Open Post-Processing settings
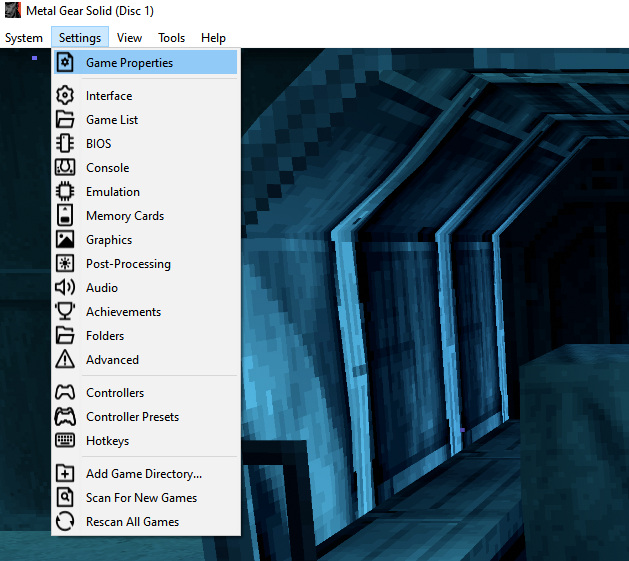This screenshot has height=561, width=629. pos(146,264)
